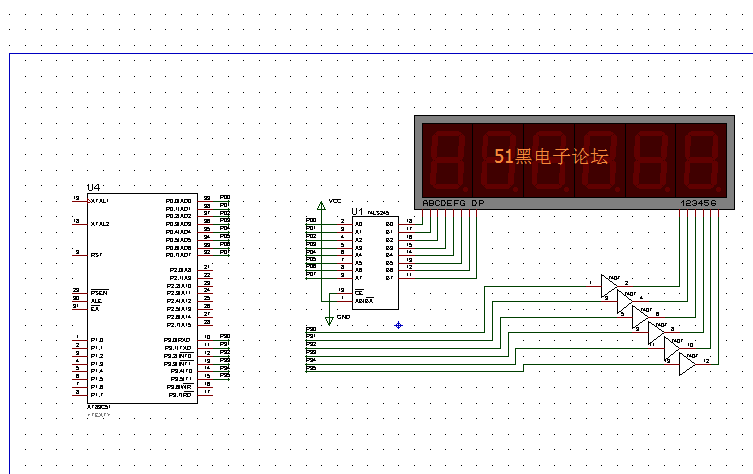This screenshot has width=753, height=474.
Task: Click the 74LS245 part value label
Action: (x=378, y=212)
